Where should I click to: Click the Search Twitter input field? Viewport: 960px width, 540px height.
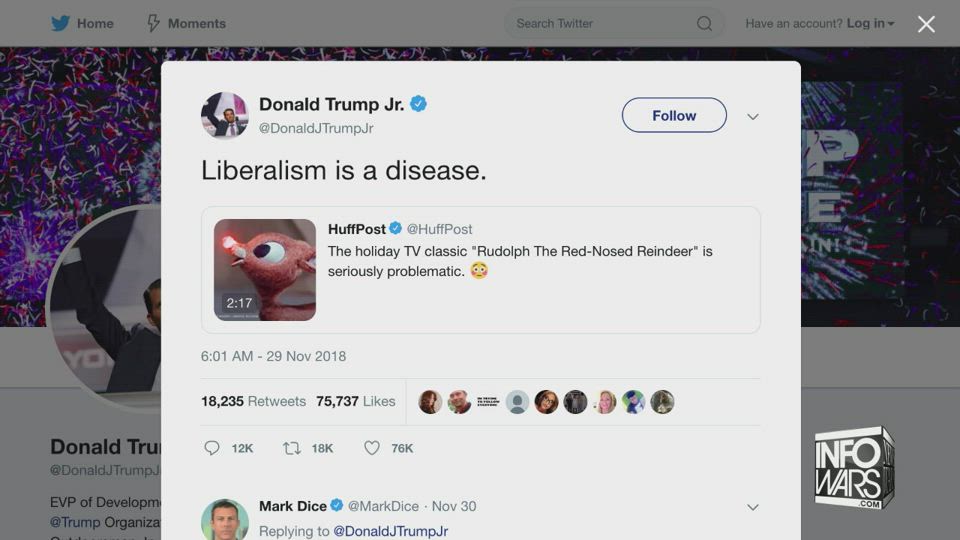(x=603, y=23)
